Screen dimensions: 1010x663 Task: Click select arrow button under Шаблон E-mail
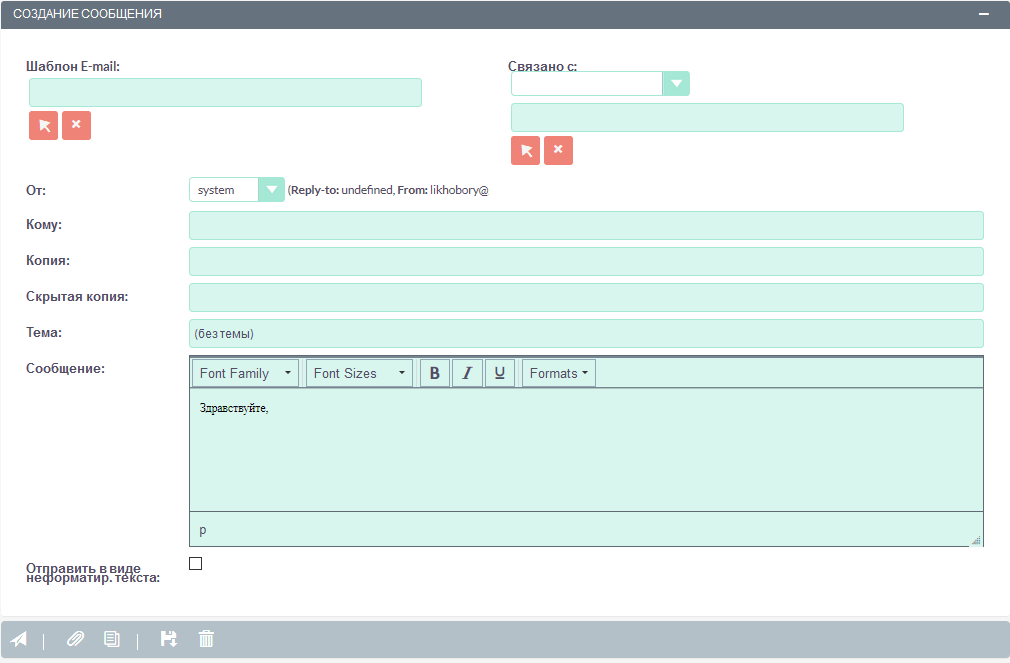coord(44,125)
